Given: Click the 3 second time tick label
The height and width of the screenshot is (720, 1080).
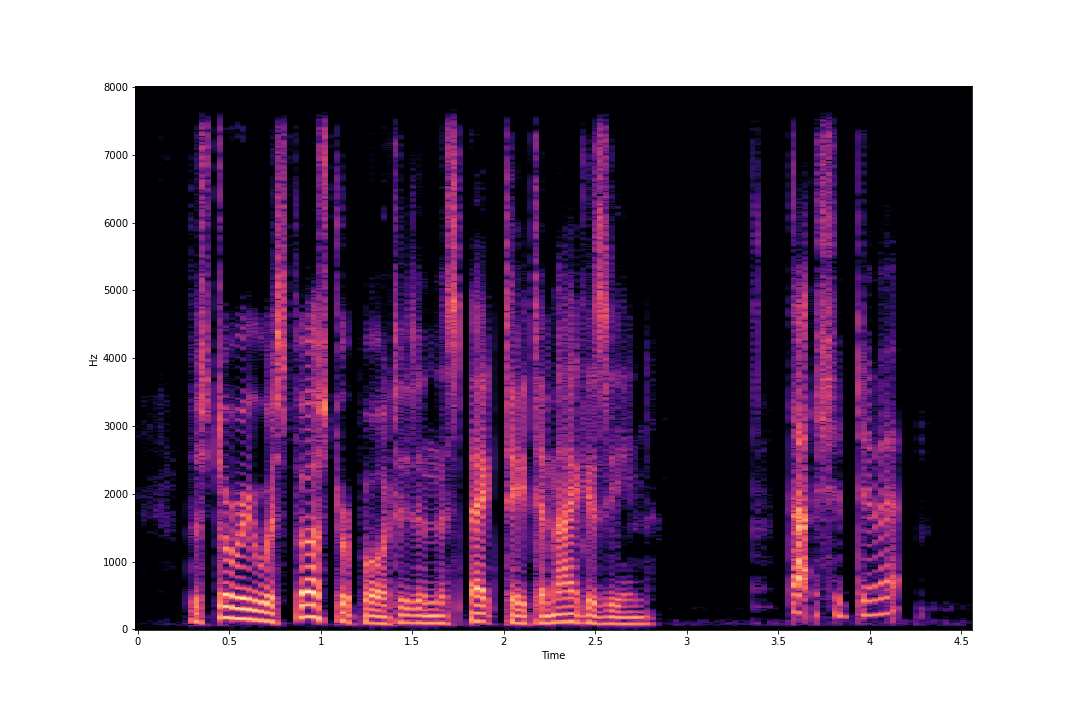Looking at the screenshot, I should (x=687, y=641).
